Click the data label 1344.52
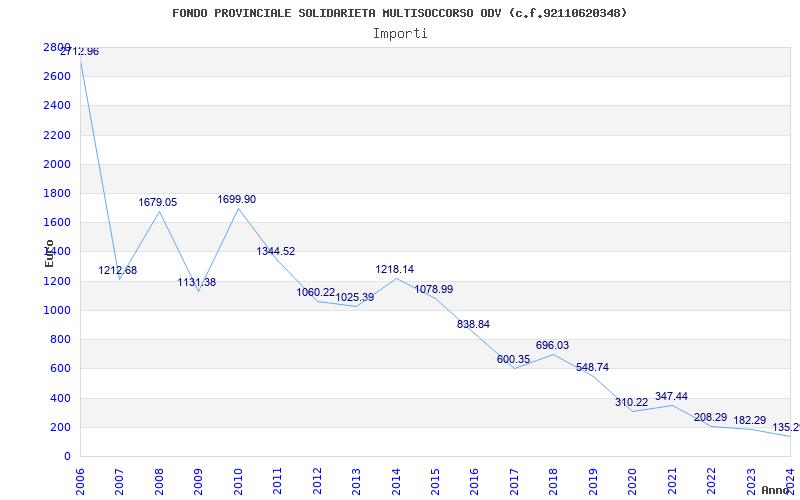The height and width of the screenshot is (500, 800). [x=276, y=252]
